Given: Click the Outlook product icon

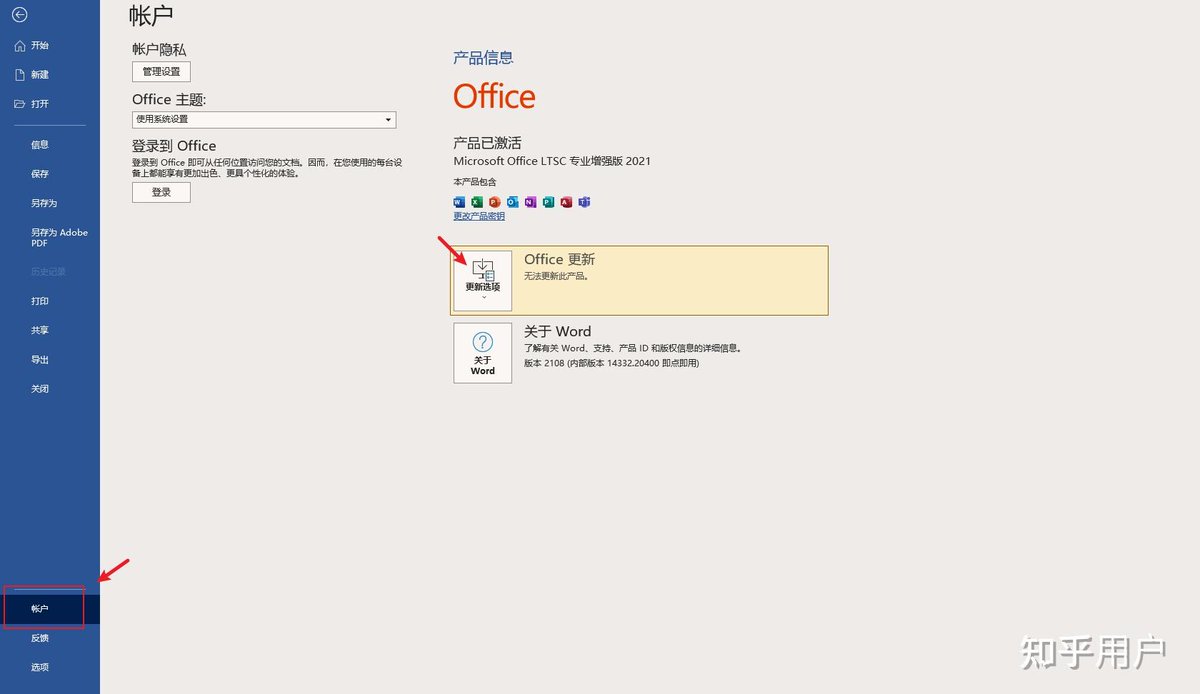Looking at the screenshot, I should click(513, 202).
